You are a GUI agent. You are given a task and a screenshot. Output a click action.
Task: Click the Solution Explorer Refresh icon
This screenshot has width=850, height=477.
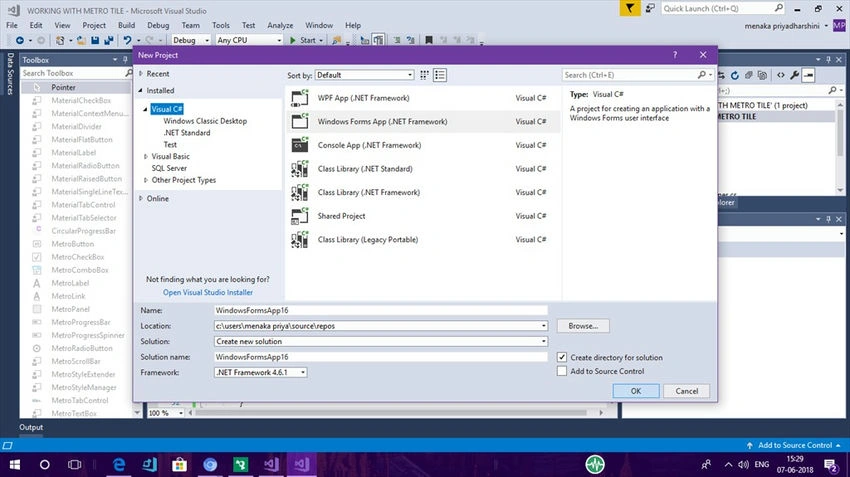pyautogui.click(x=735, y=75)
